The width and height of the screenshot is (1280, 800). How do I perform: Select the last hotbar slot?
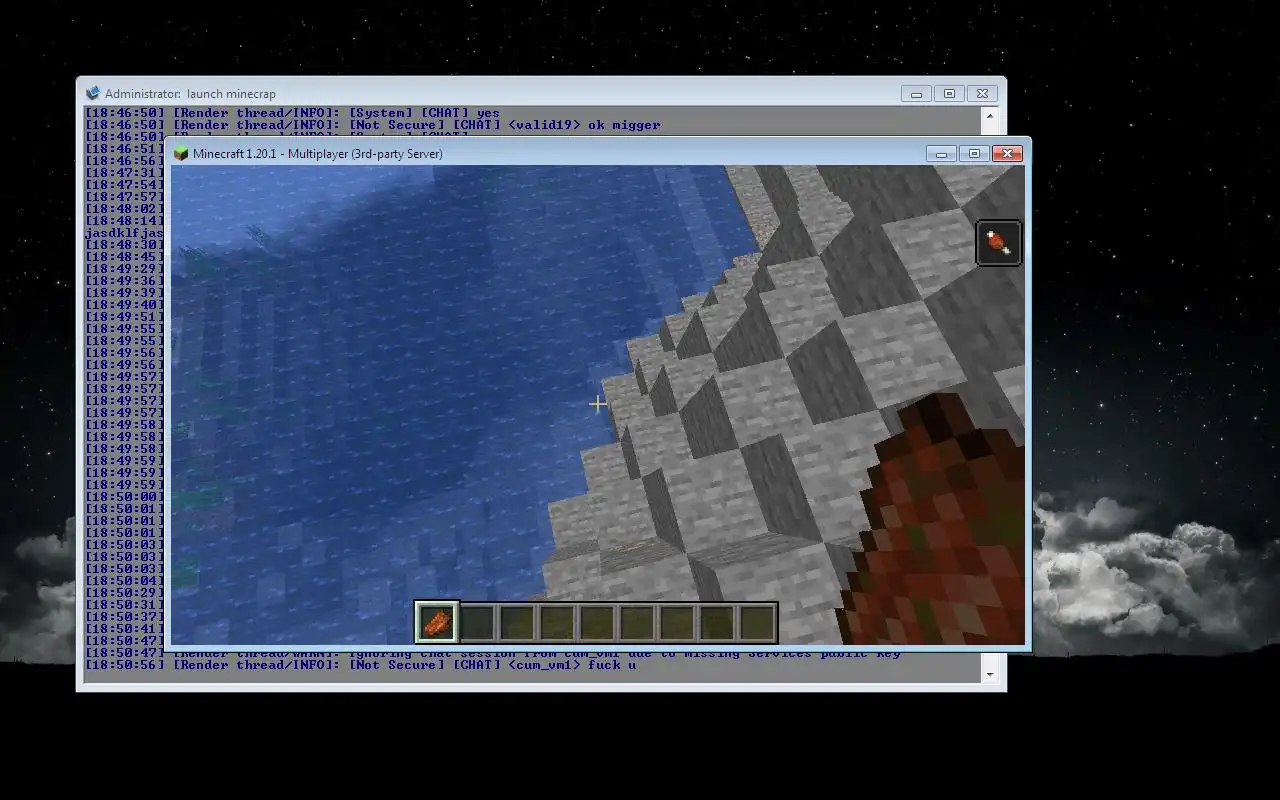(757, 622)
